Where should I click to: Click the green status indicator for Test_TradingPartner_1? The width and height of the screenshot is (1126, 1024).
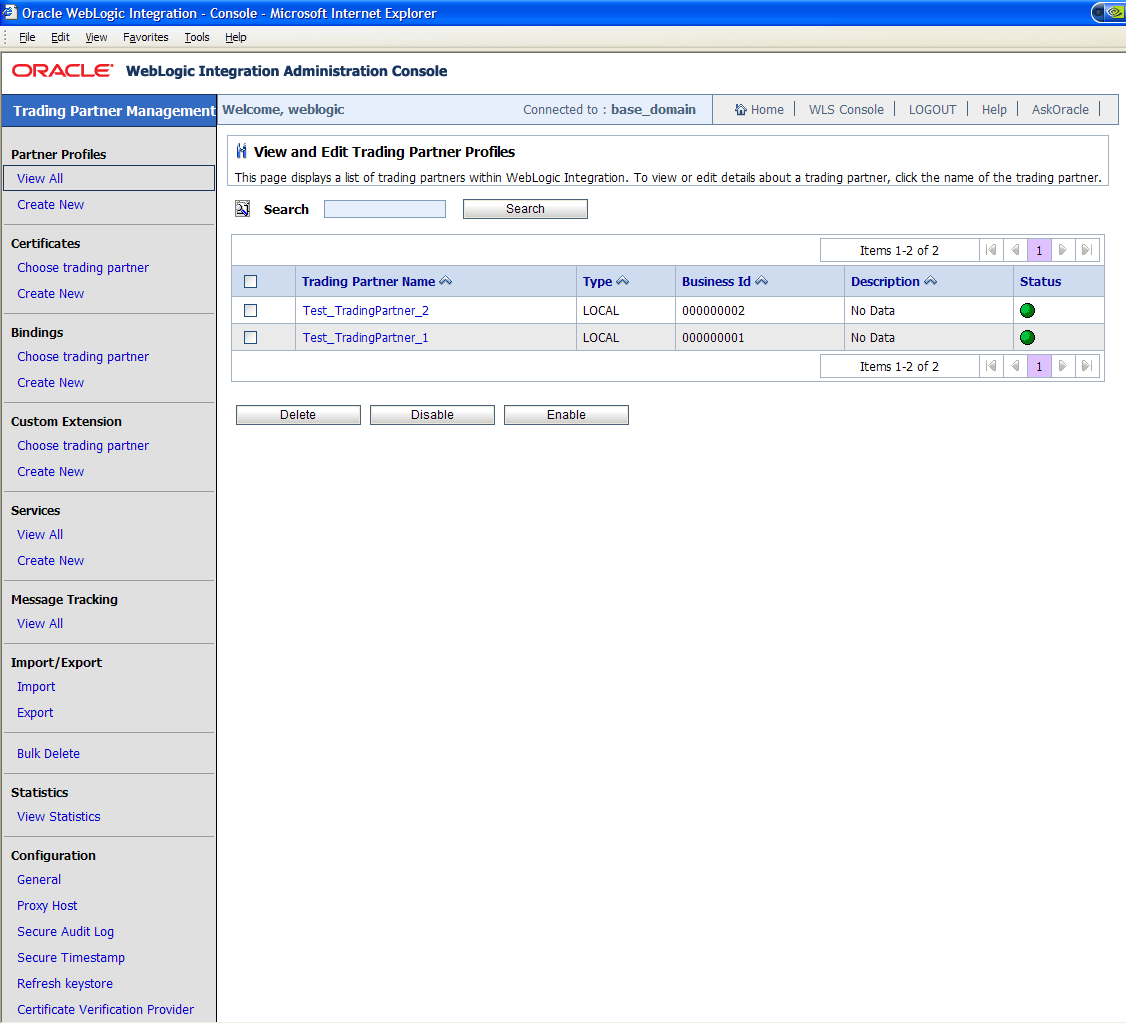click(1026, 337)
